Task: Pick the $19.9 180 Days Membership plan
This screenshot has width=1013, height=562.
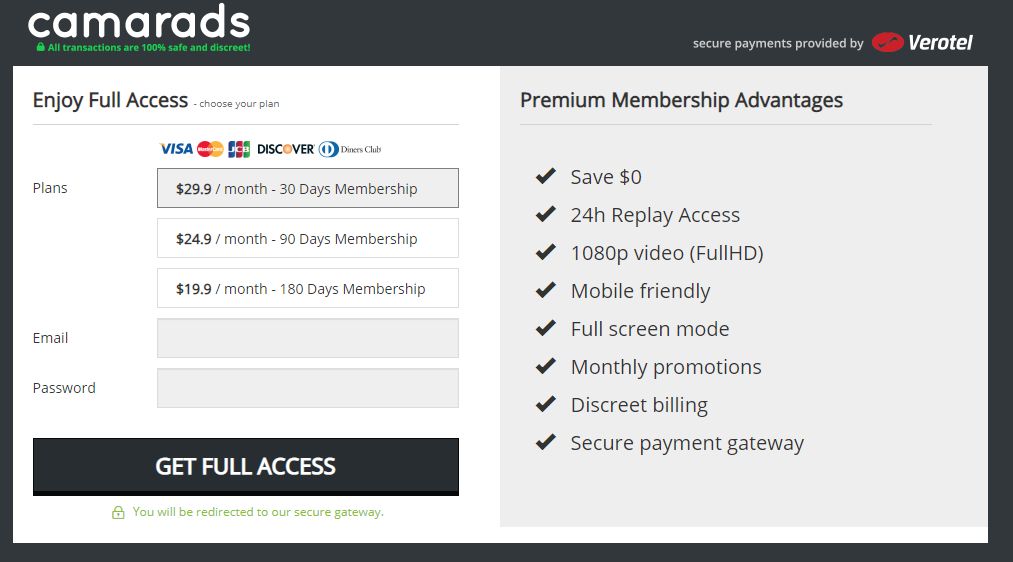Action: click(x=308, y=288)
